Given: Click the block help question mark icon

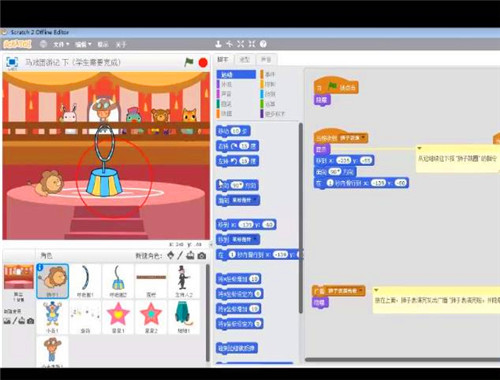Looking at the screenshot, I should (263, 44).
